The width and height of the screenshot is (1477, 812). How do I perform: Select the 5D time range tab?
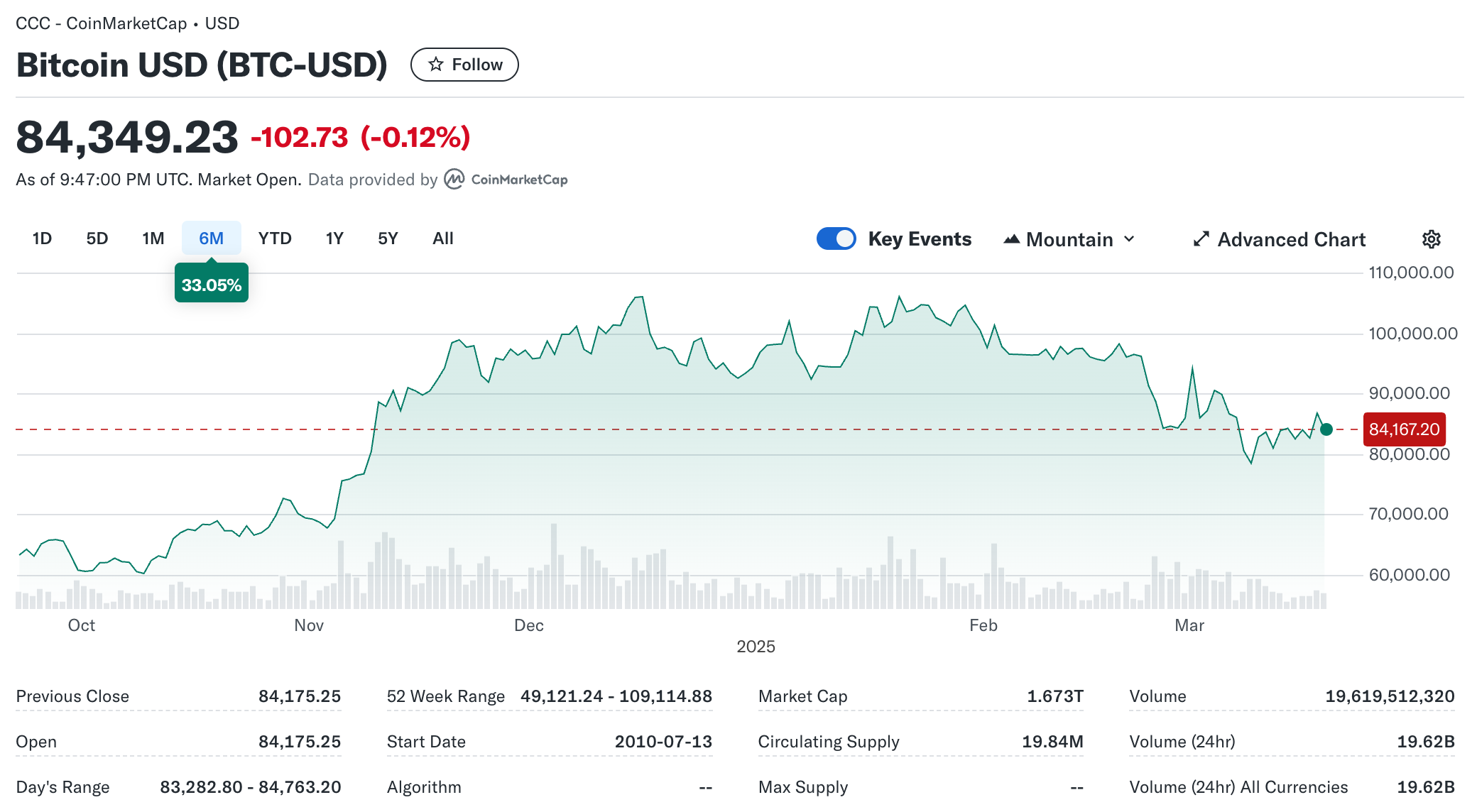(x=97, y=238)
